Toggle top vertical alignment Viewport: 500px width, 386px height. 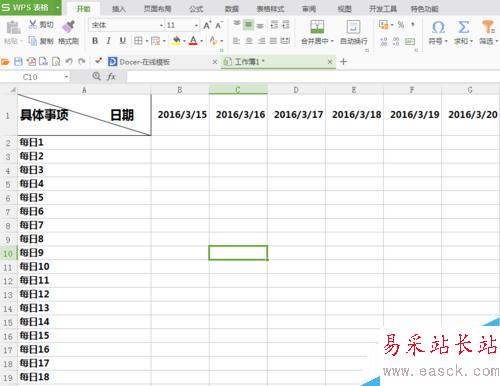237,24
